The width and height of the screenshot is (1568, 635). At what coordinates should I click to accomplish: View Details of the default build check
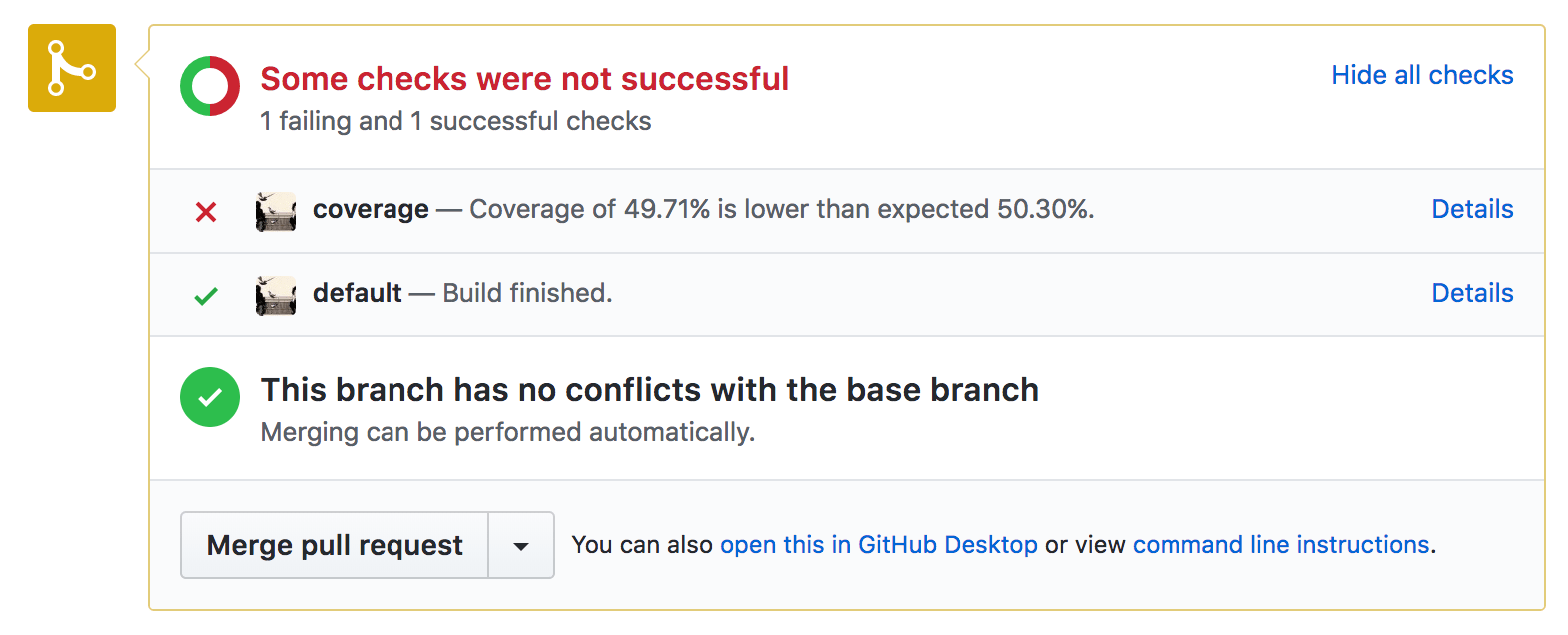pyautogui.click(x=1472, y=293)
